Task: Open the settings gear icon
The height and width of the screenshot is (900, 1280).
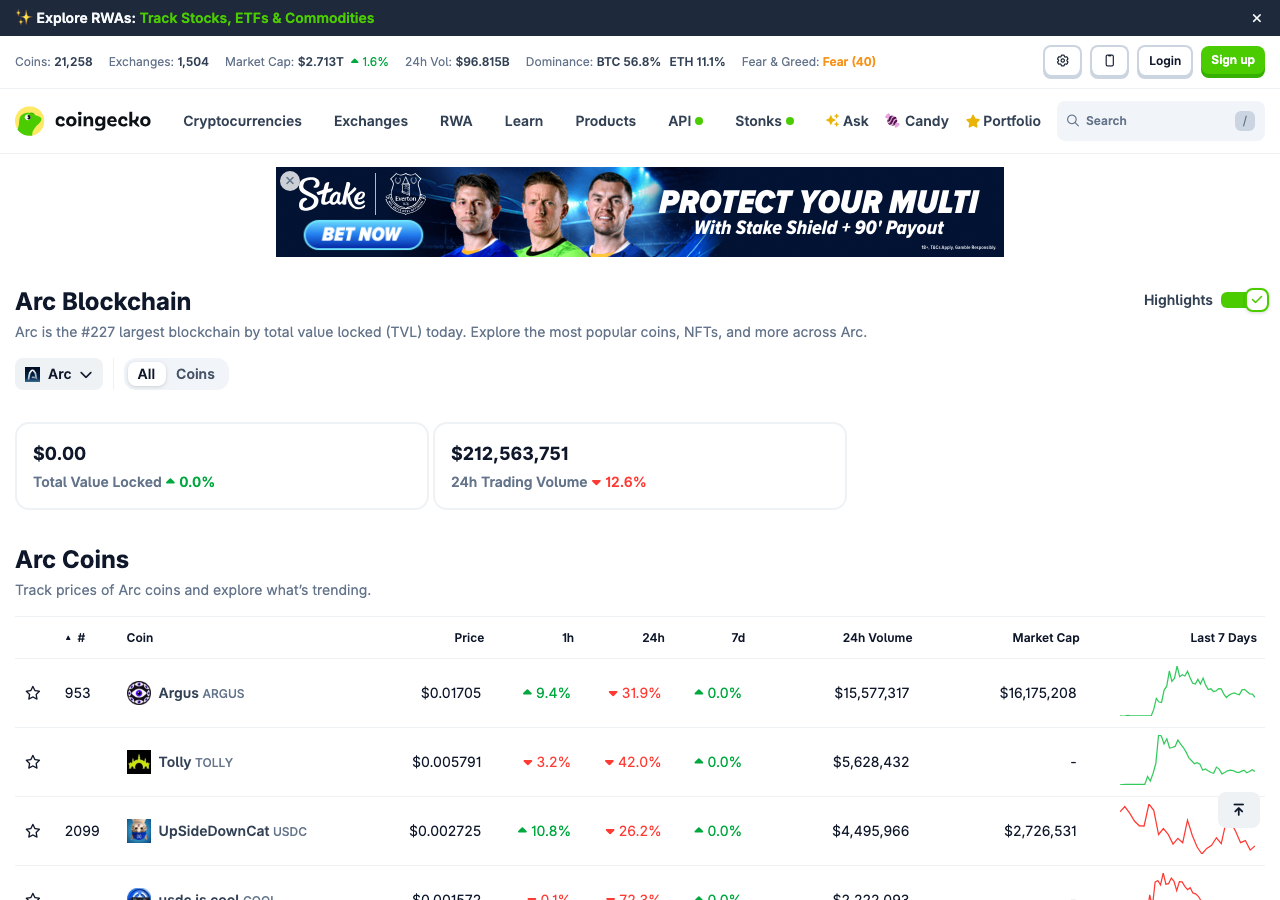Action: (x=1062, y=61)
